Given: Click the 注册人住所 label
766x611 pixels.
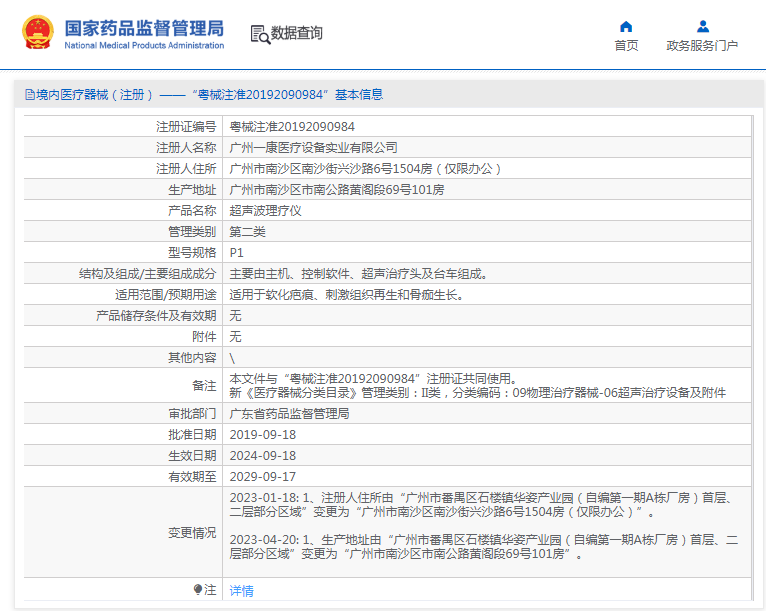Looking at the screenshot, I should tap(186, 169).
